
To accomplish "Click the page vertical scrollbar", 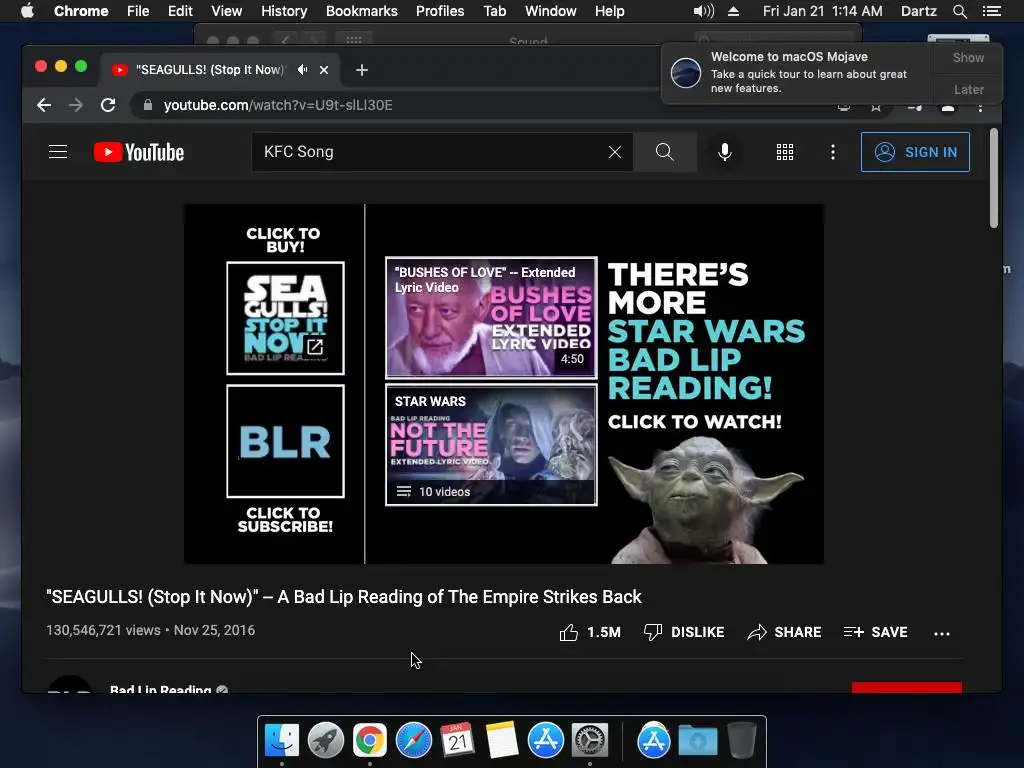I will point(993,178).
